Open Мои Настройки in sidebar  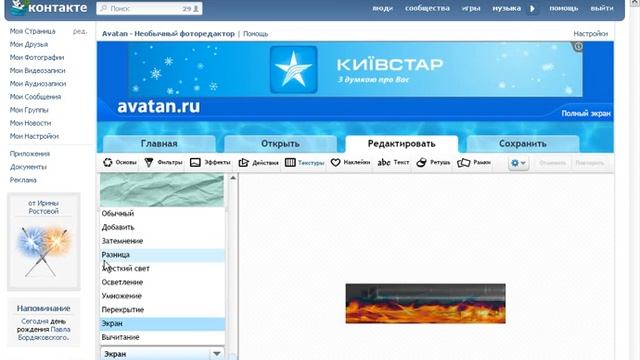tap(34, 136)
